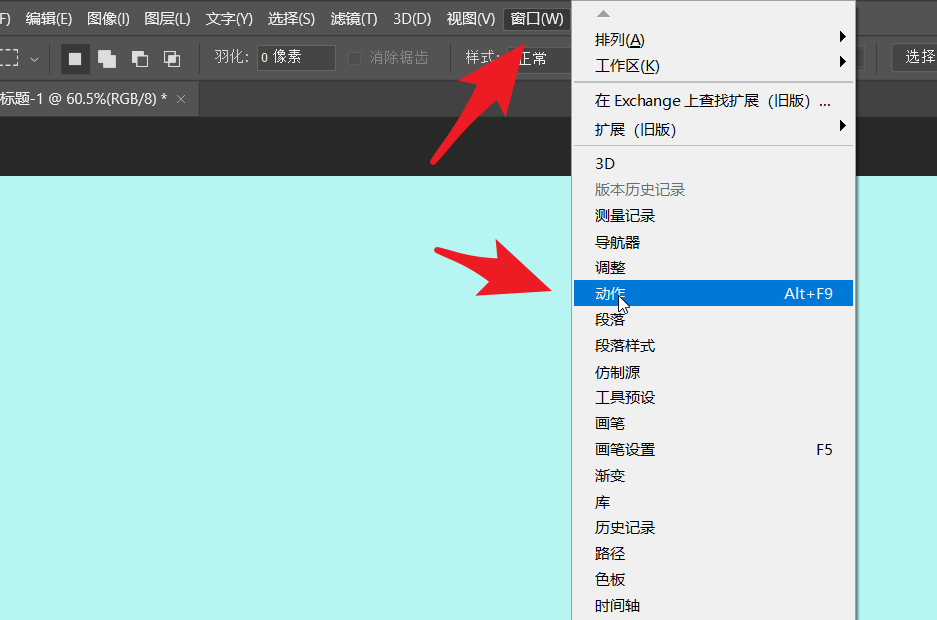The image size is (937, 620).
Task: Open the 动作 panel entry
Action: [x=714, y=293]
